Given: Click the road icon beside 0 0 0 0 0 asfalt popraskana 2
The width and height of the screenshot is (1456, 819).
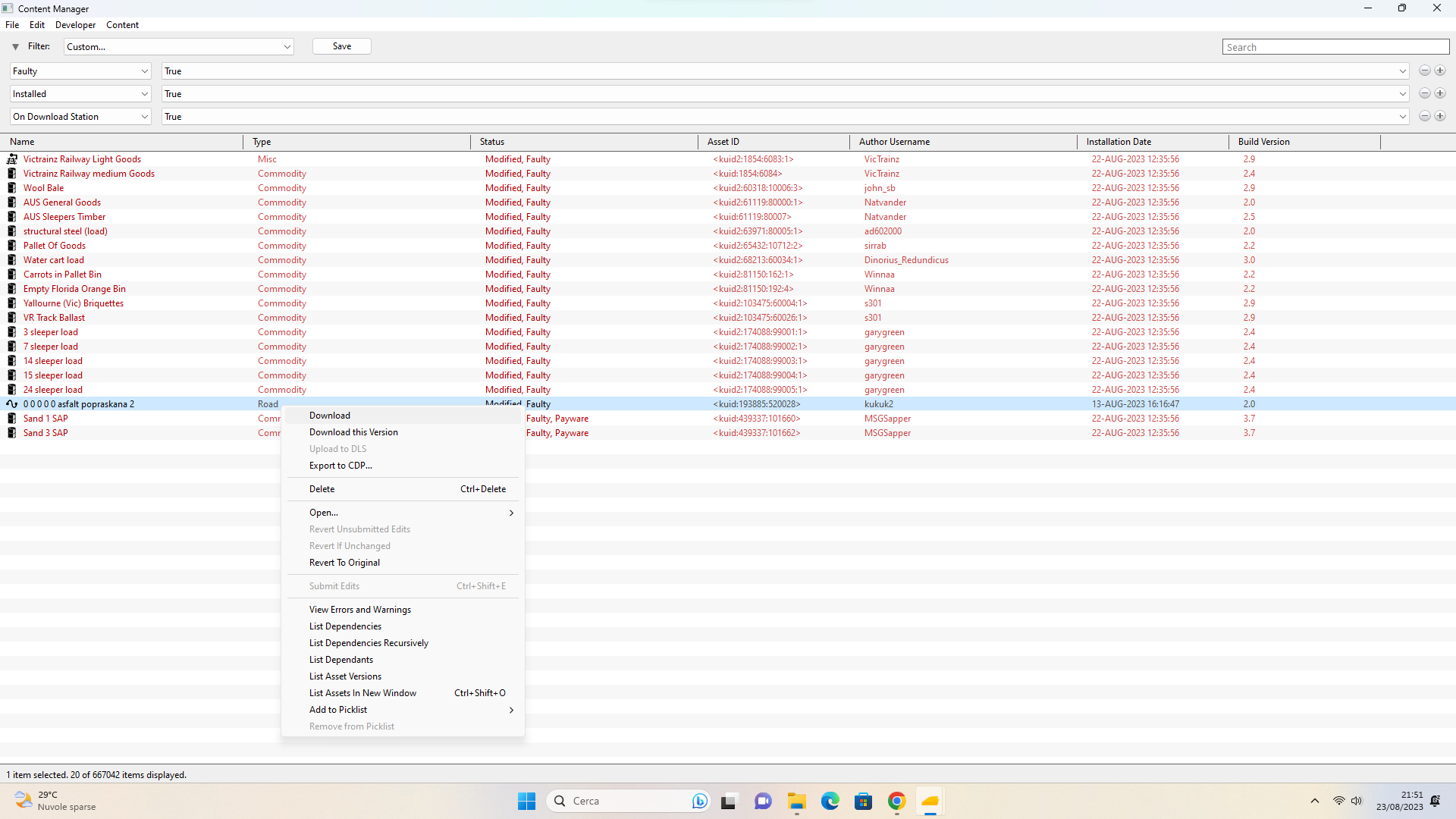Looking at the screenshot, I should point(11,404).
